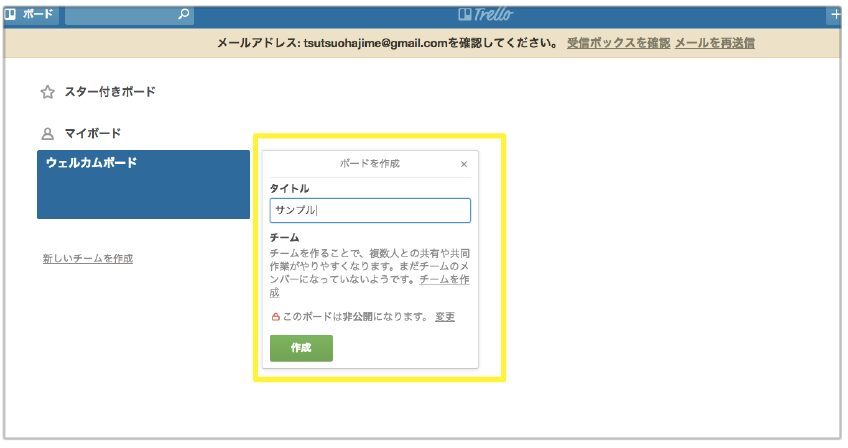The image size is (848, 448).
Task: Click the タイトル field containing サンプル
Action: tap(370, 211)
